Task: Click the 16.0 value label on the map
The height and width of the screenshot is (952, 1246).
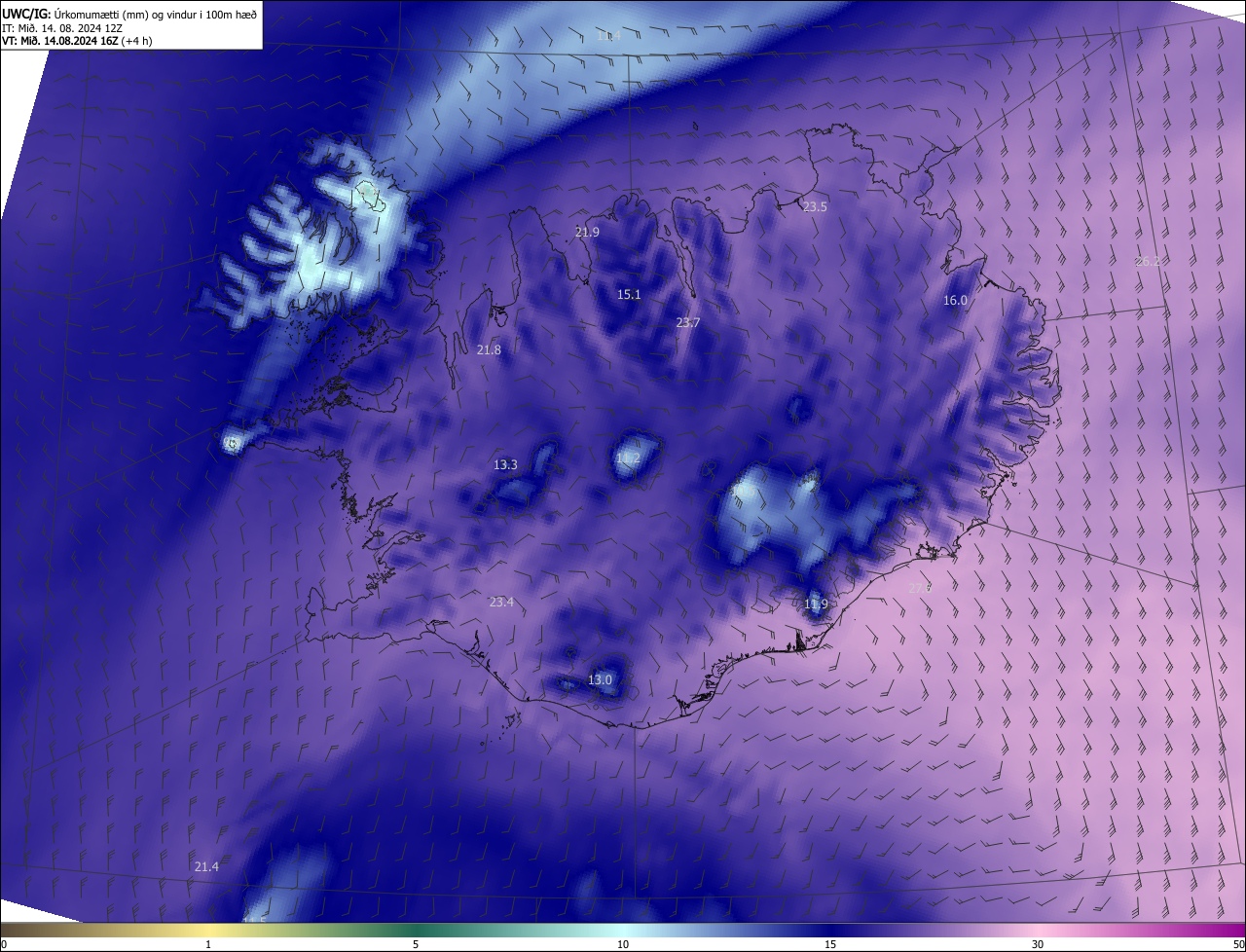Action: [955, 301]
